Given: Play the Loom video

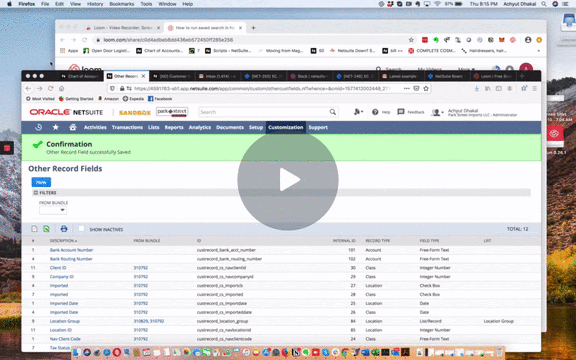Looking at the screenshot, I should coord(288,180).
